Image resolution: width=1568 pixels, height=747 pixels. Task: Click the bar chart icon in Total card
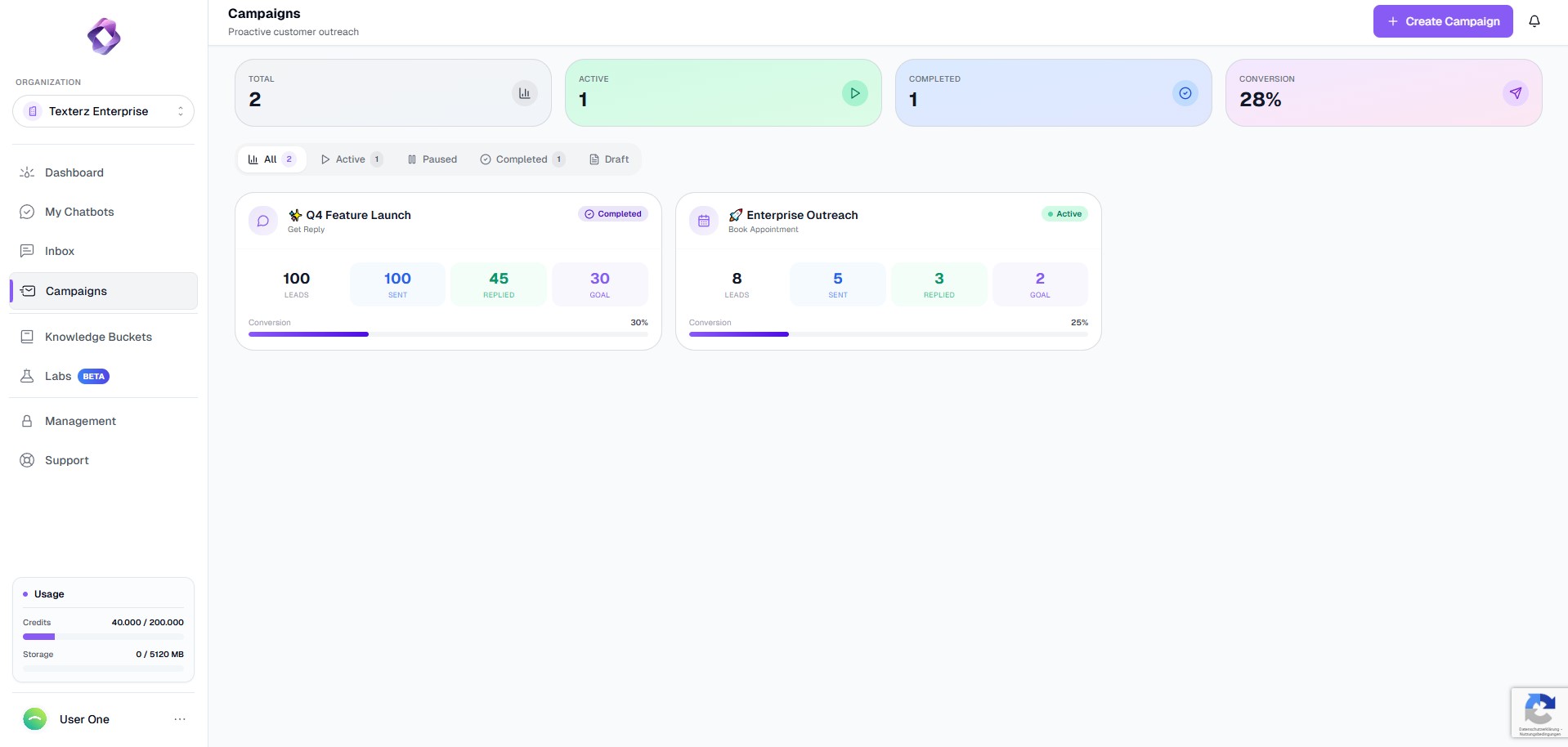pyautogui.click(x=524, y=93)
